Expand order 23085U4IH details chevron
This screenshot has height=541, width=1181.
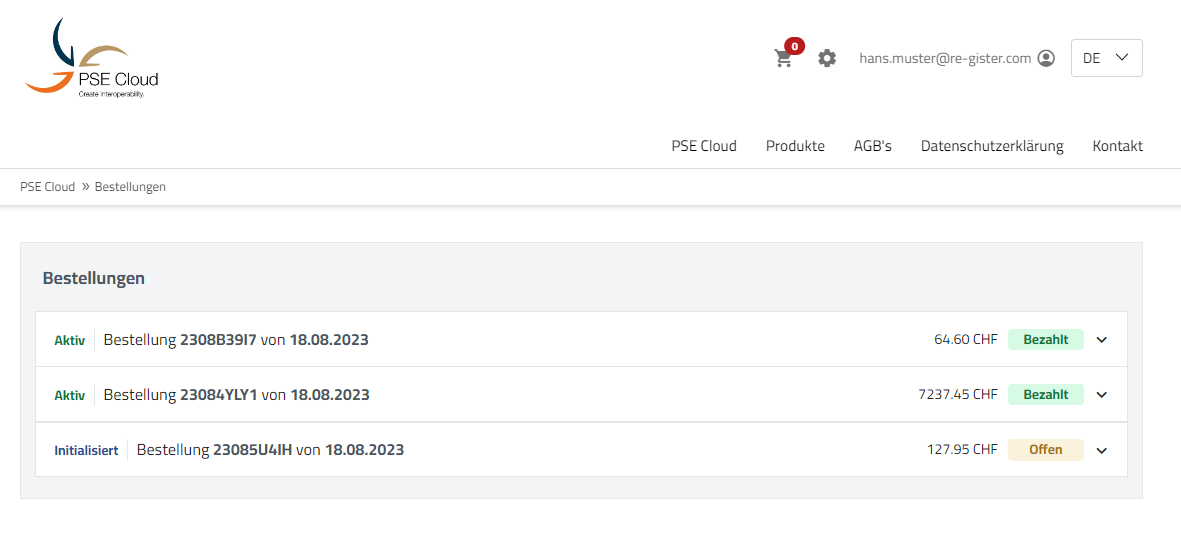(x=1102, y=450)
